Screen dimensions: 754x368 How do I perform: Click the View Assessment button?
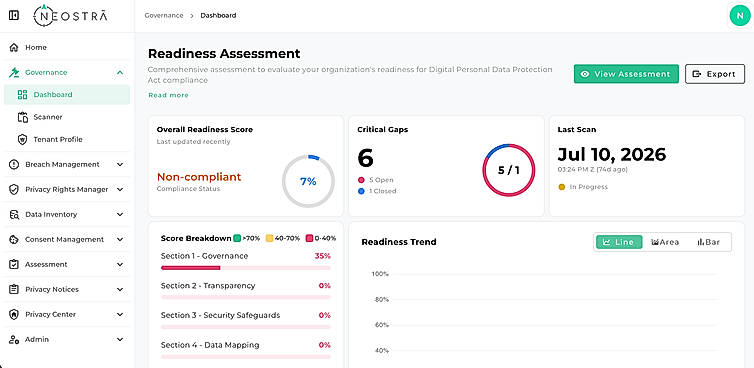pyautogui.click(x=626, y=74)
